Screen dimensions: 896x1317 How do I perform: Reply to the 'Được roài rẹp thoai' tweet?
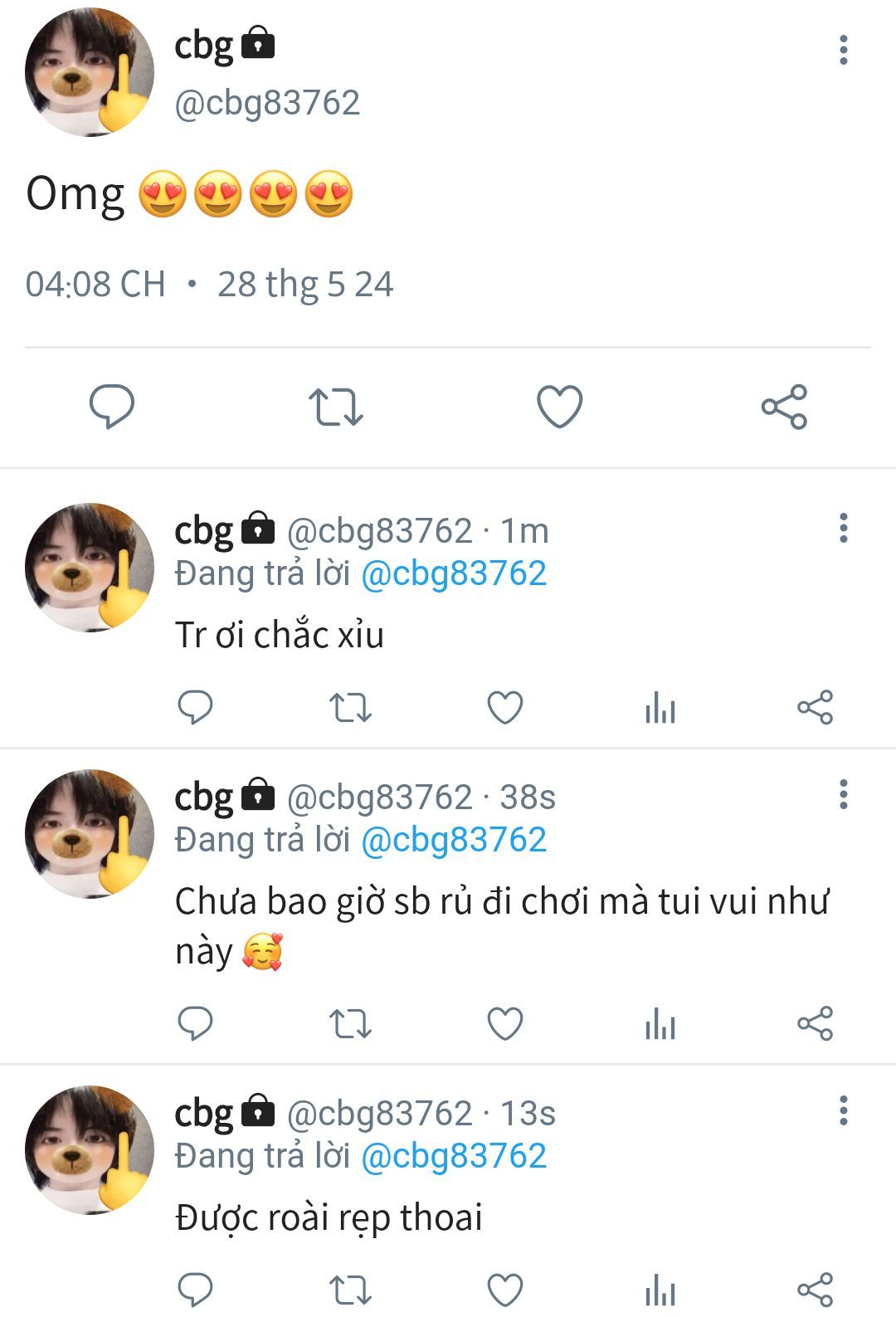[196, 1290]
